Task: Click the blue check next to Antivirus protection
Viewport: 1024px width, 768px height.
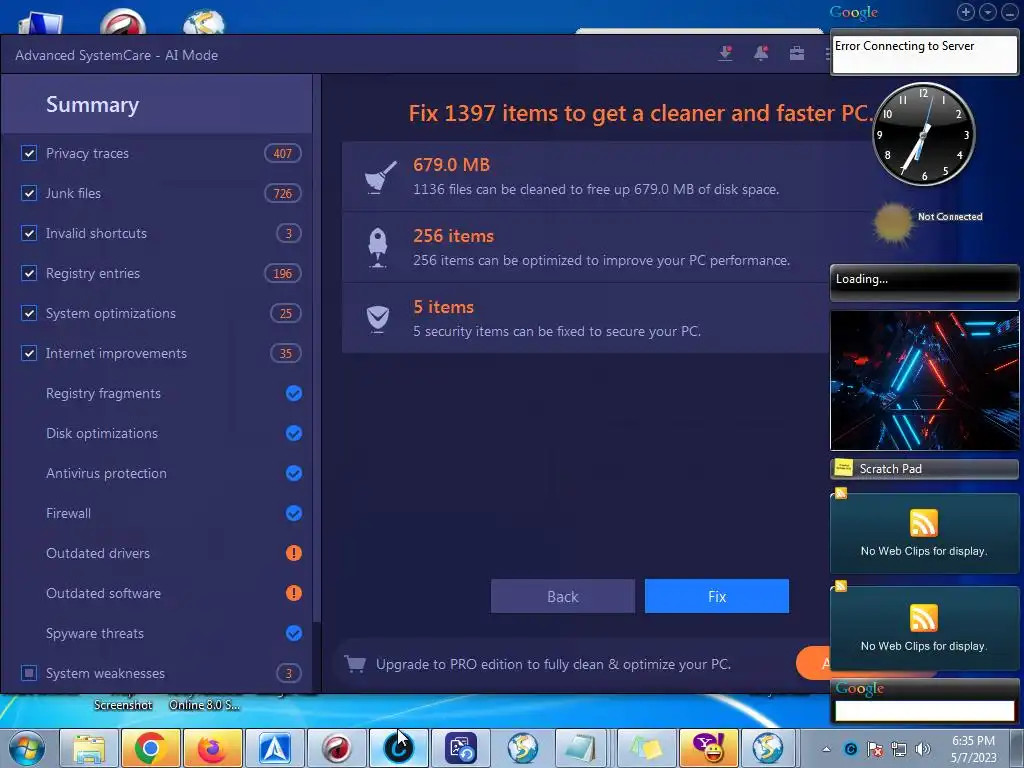Action: click(294, 473)
